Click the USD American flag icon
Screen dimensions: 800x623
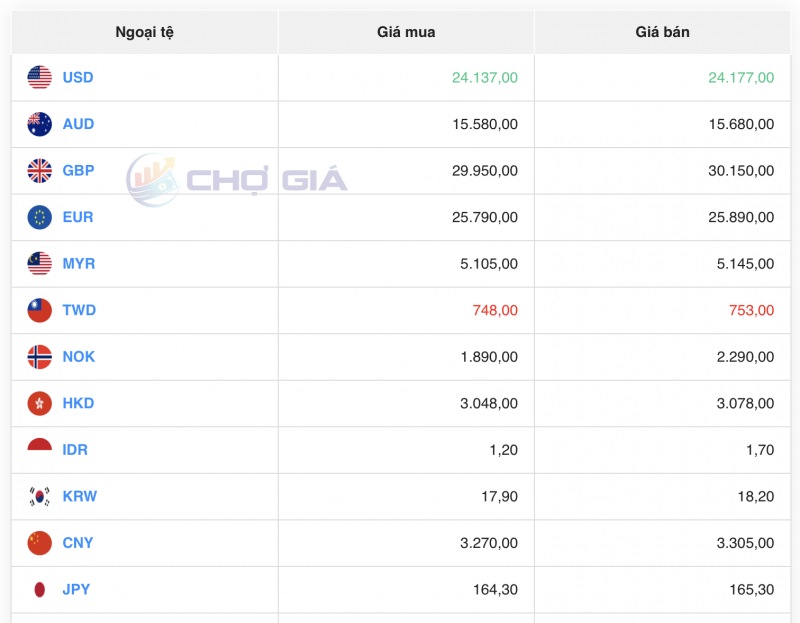click(x=38, y=77)
